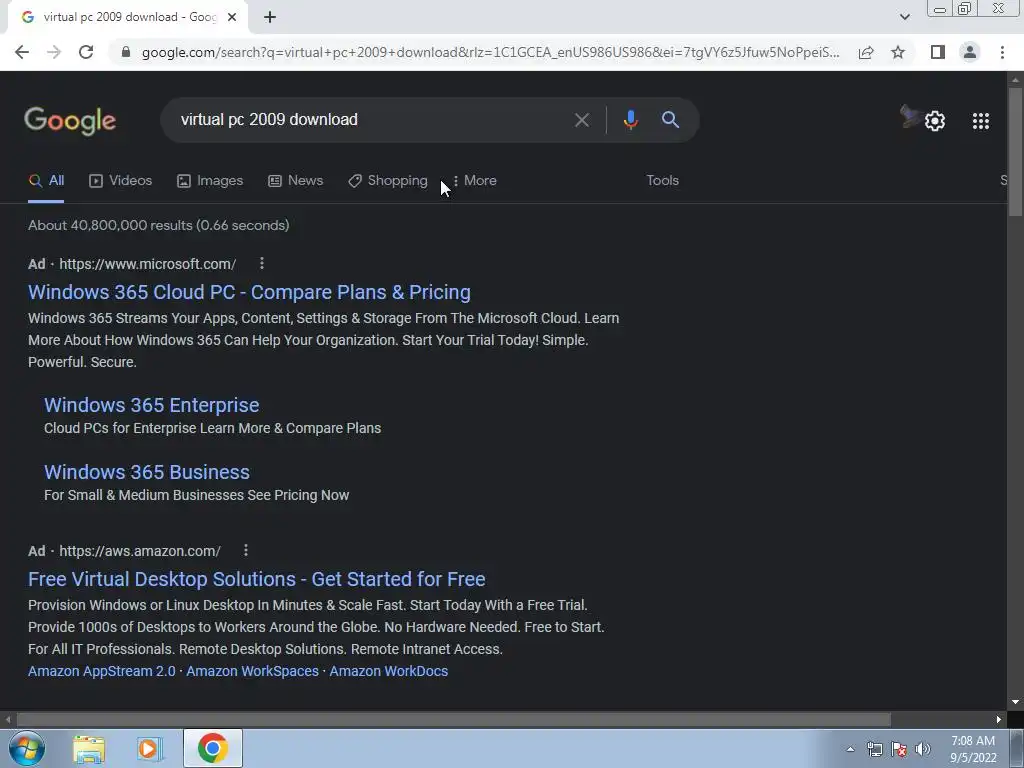Open the Google apps grid
This screenshot has height=768, width=1024.
[x=980, y=121]
